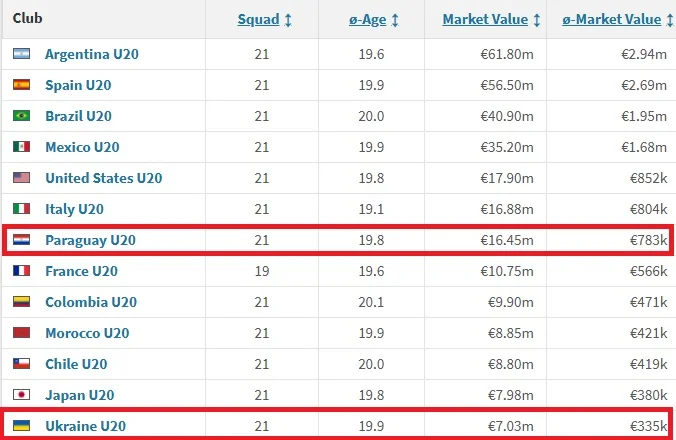This screenshot has width=676, height=440.
Task: Click Paraguay U20 market value €16.45m
Action: [507, 240]
